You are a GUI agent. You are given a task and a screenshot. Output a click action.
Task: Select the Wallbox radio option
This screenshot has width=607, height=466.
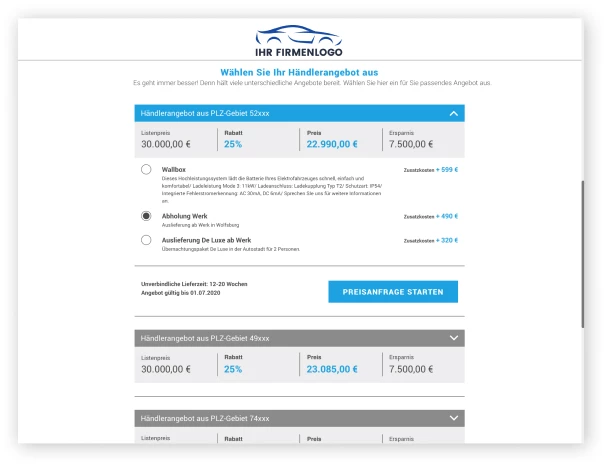pyautogui.click(x=146, y=170)
